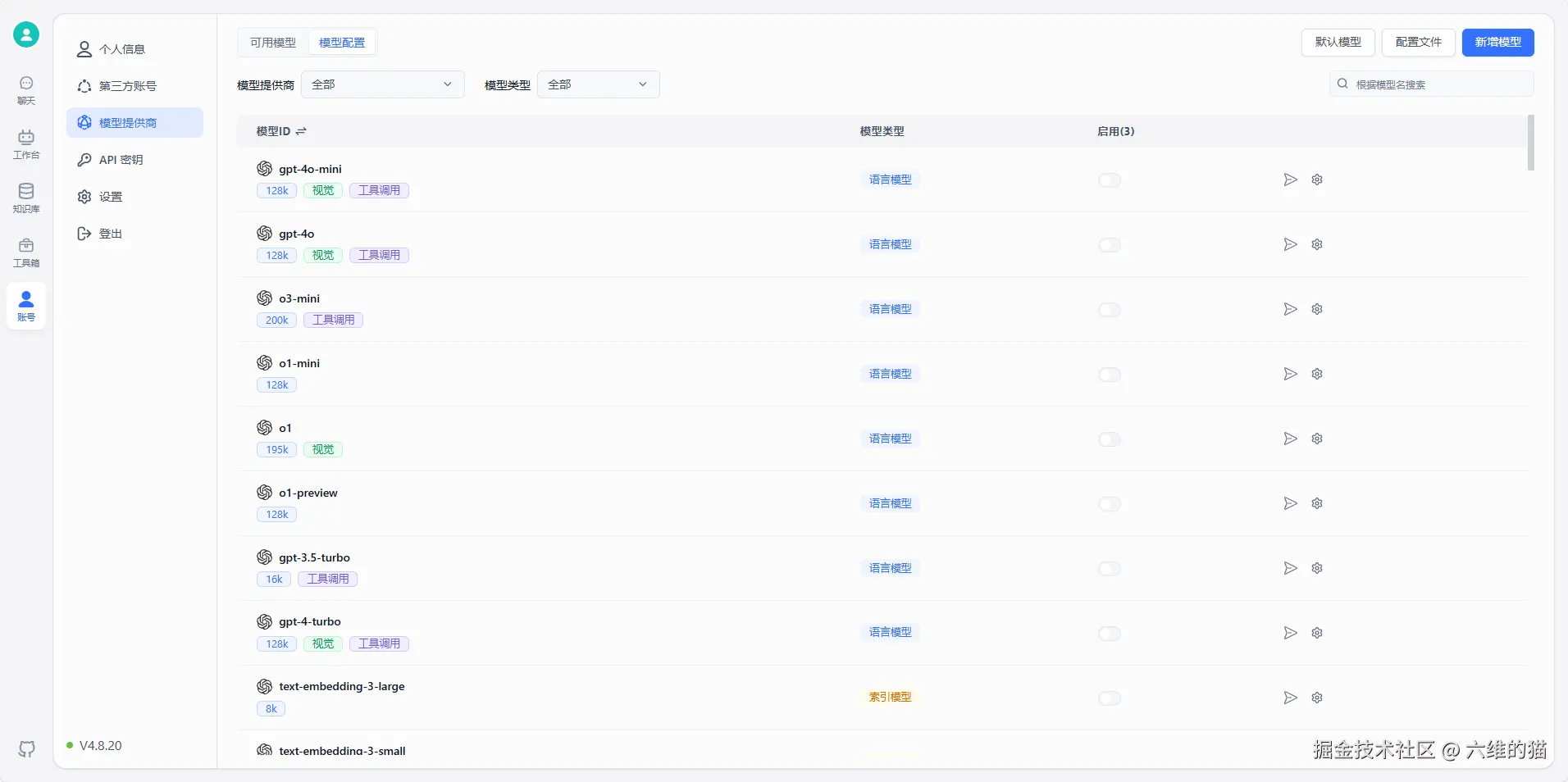Run the test icon for o1-preview
This screenshot has height=782, width=1568.
tap(1290, 503)
